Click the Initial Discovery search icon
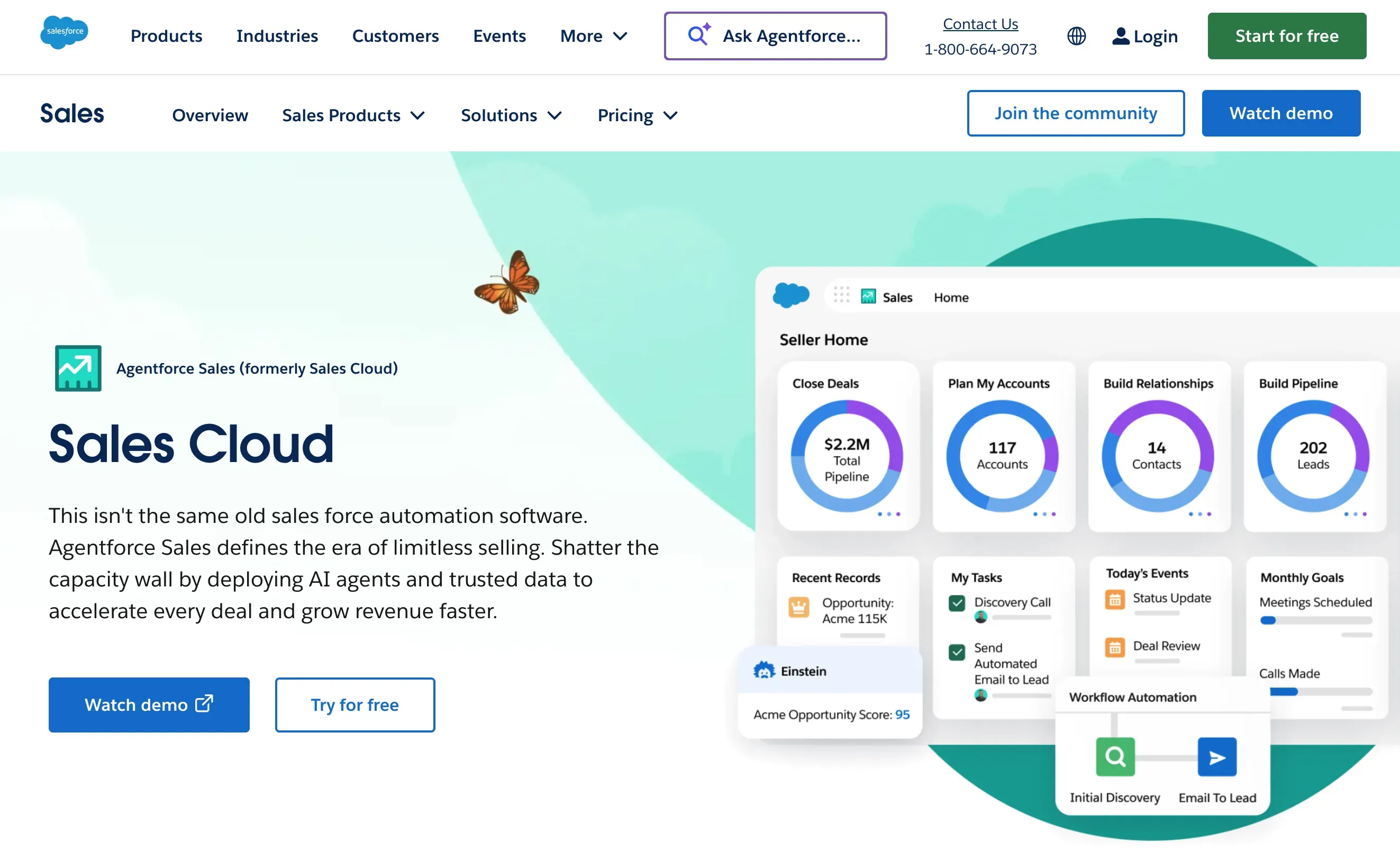The height and width of the screenshot is (850, 1400). point(1115,756)
